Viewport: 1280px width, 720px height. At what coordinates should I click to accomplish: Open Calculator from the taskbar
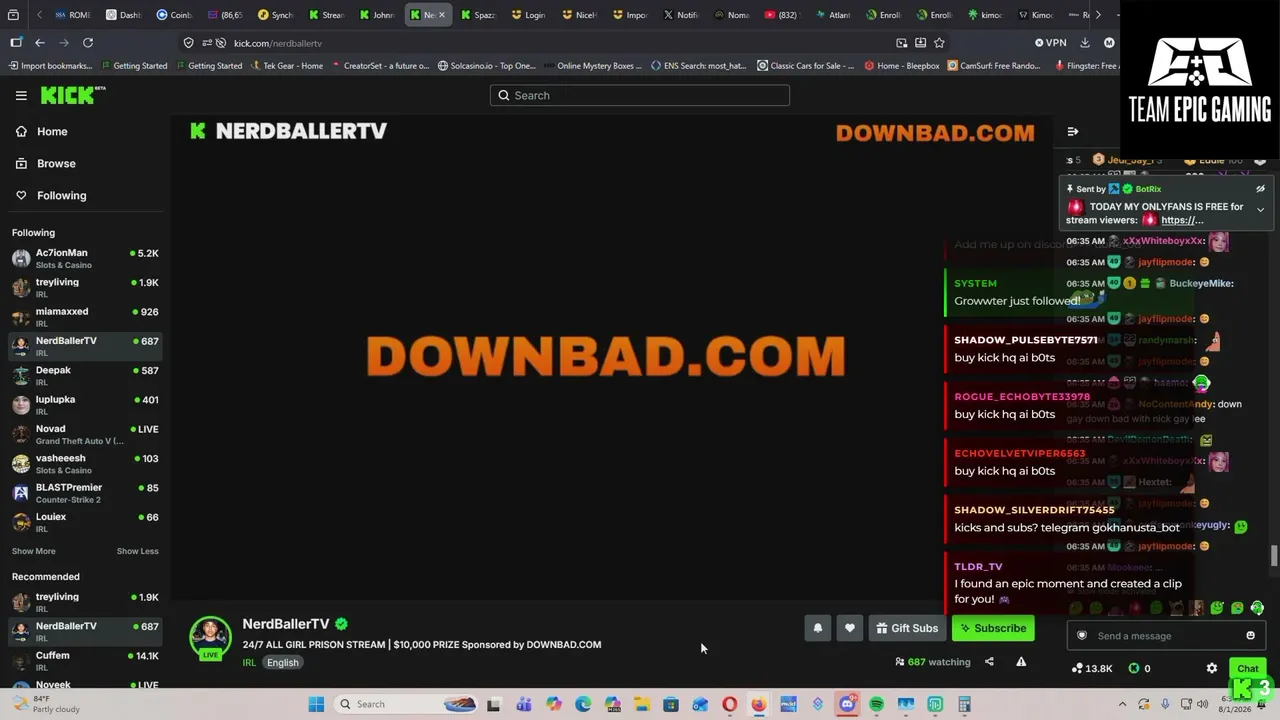point(964,704)
